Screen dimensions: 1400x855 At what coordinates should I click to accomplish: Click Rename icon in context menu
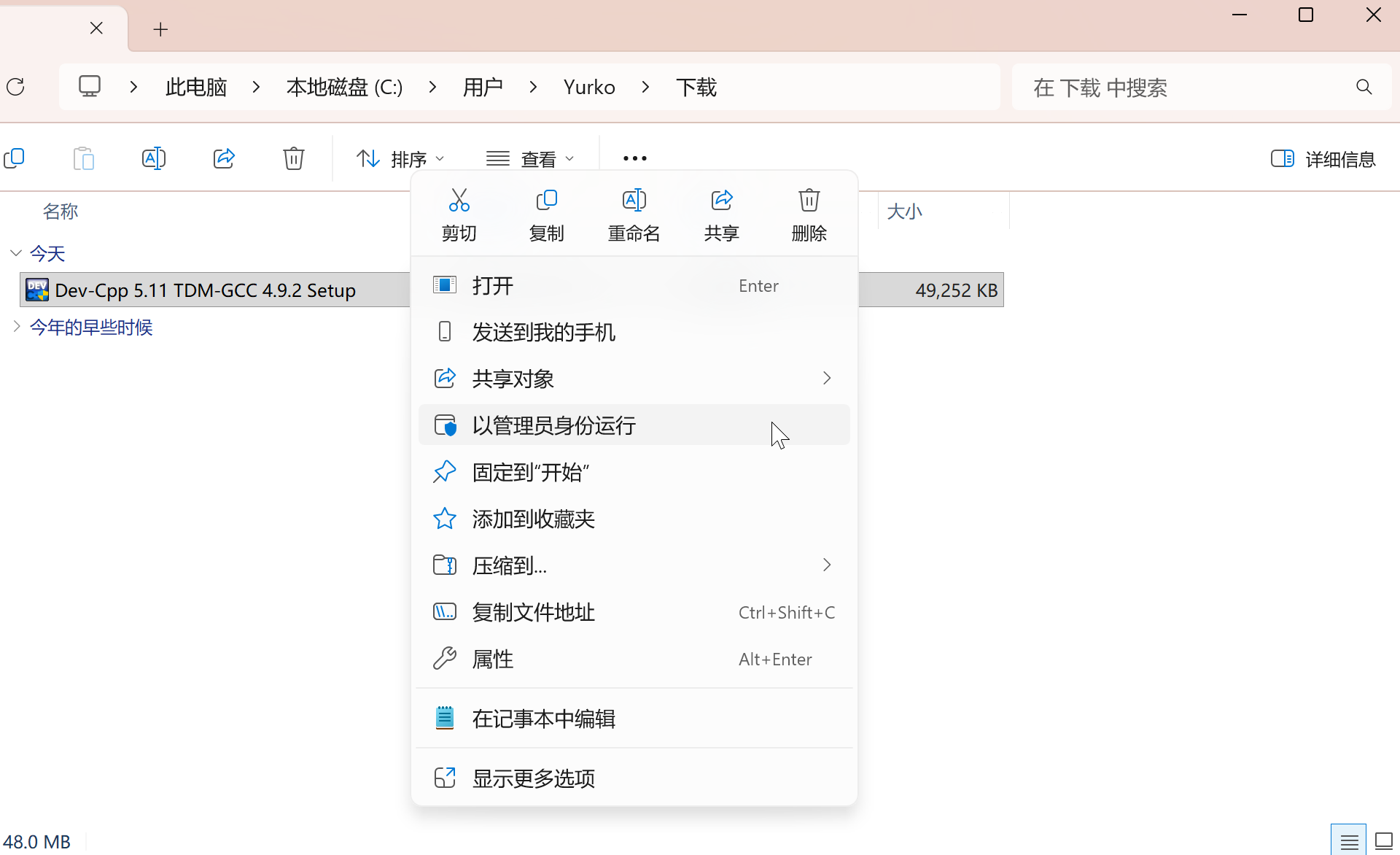(634, 201)
